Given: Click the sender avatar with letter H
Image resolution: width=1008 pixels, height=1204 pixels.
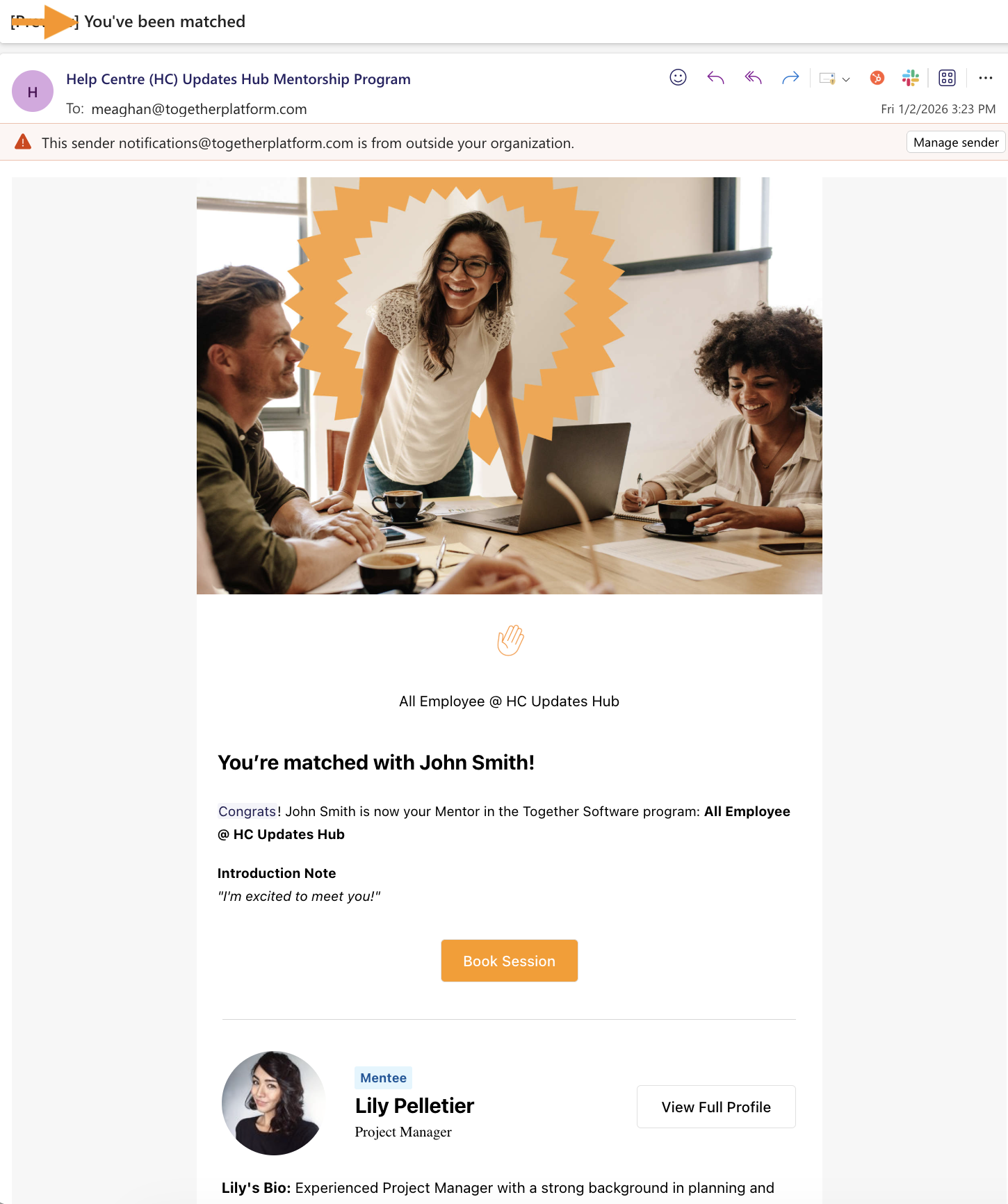Looking at the screenshot, I should (33, 91).
